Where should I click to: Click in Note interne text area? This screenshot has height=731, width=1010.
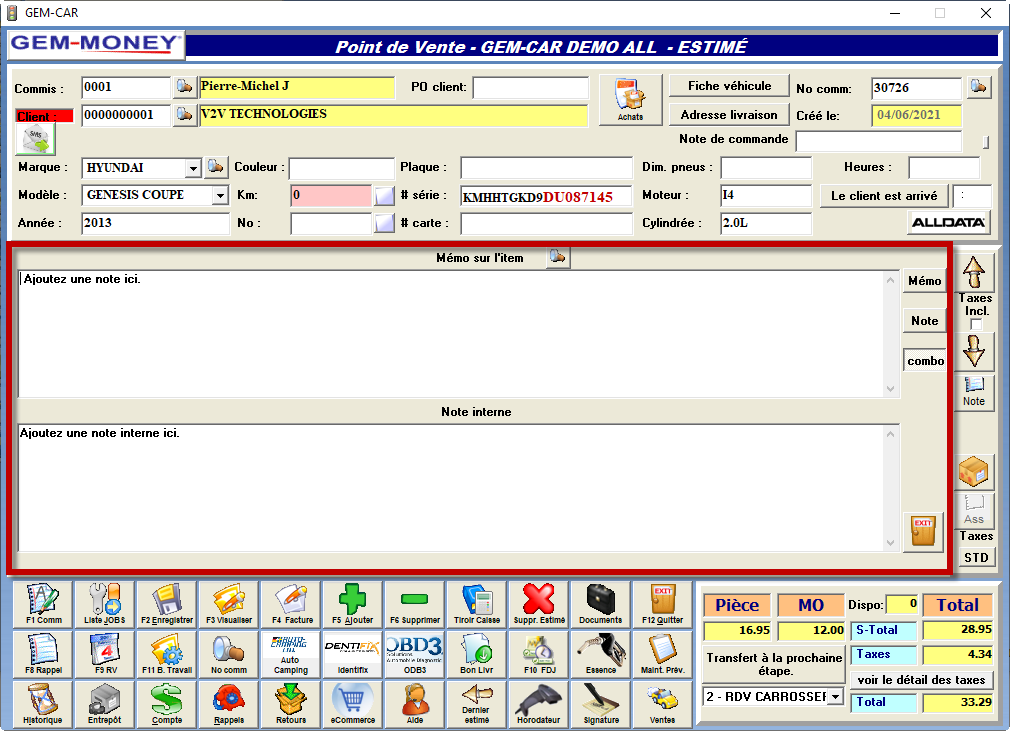coord(452,488)
